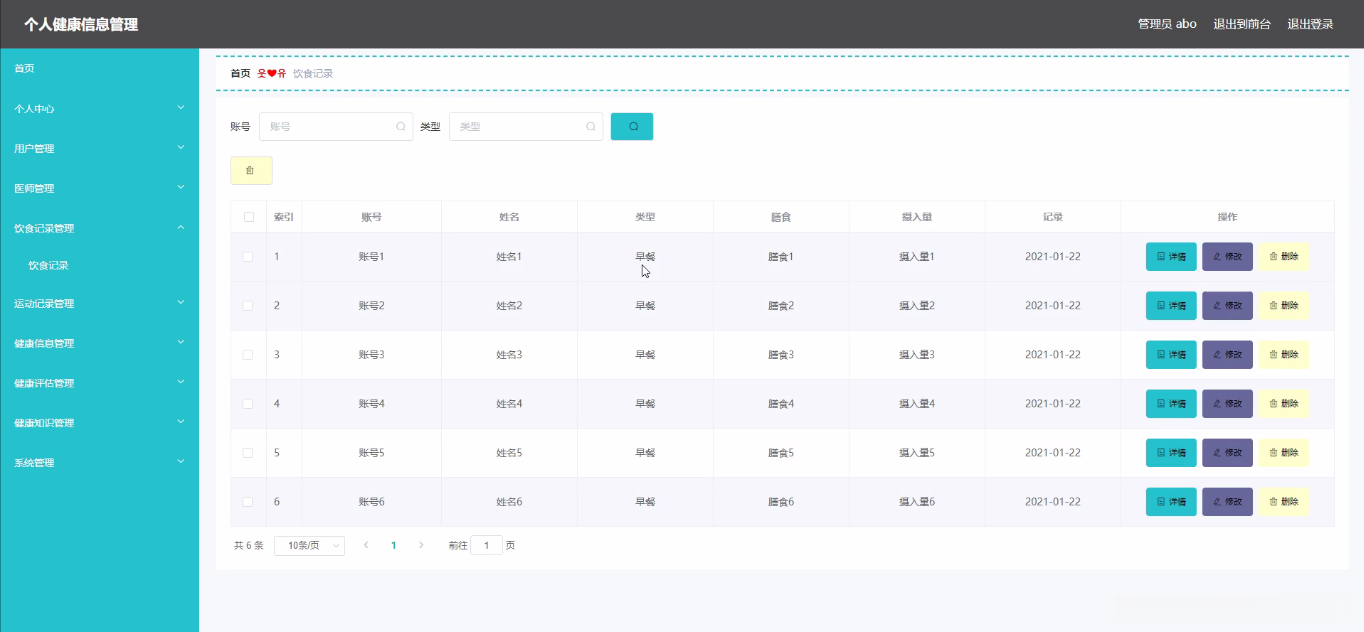Click 修改 for row 账号6
The height and width of the screenshot is (632, 1364).
pyautogui.click(x=1227, y=502)
